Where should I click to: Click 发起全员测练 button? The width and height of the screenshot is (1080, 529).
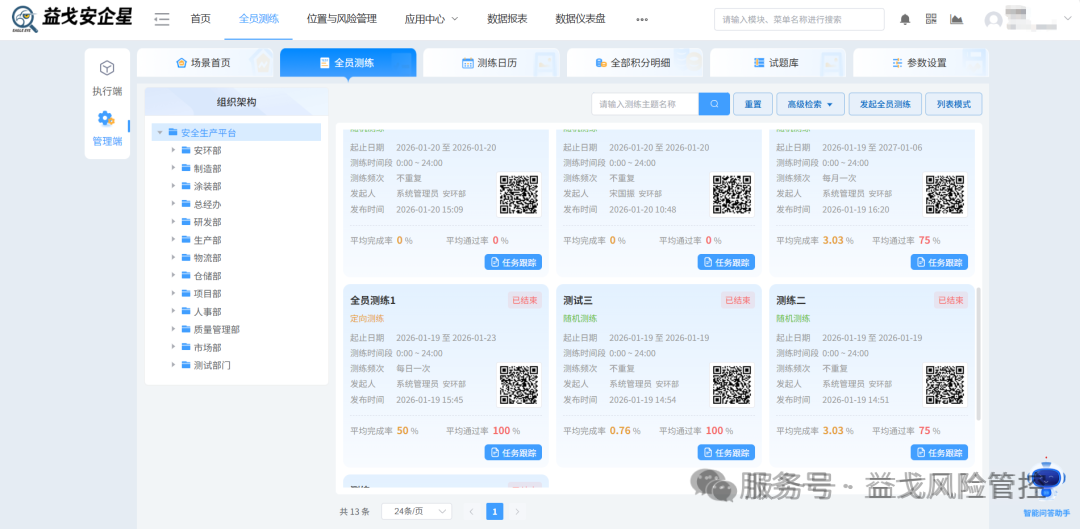(885, 104)
